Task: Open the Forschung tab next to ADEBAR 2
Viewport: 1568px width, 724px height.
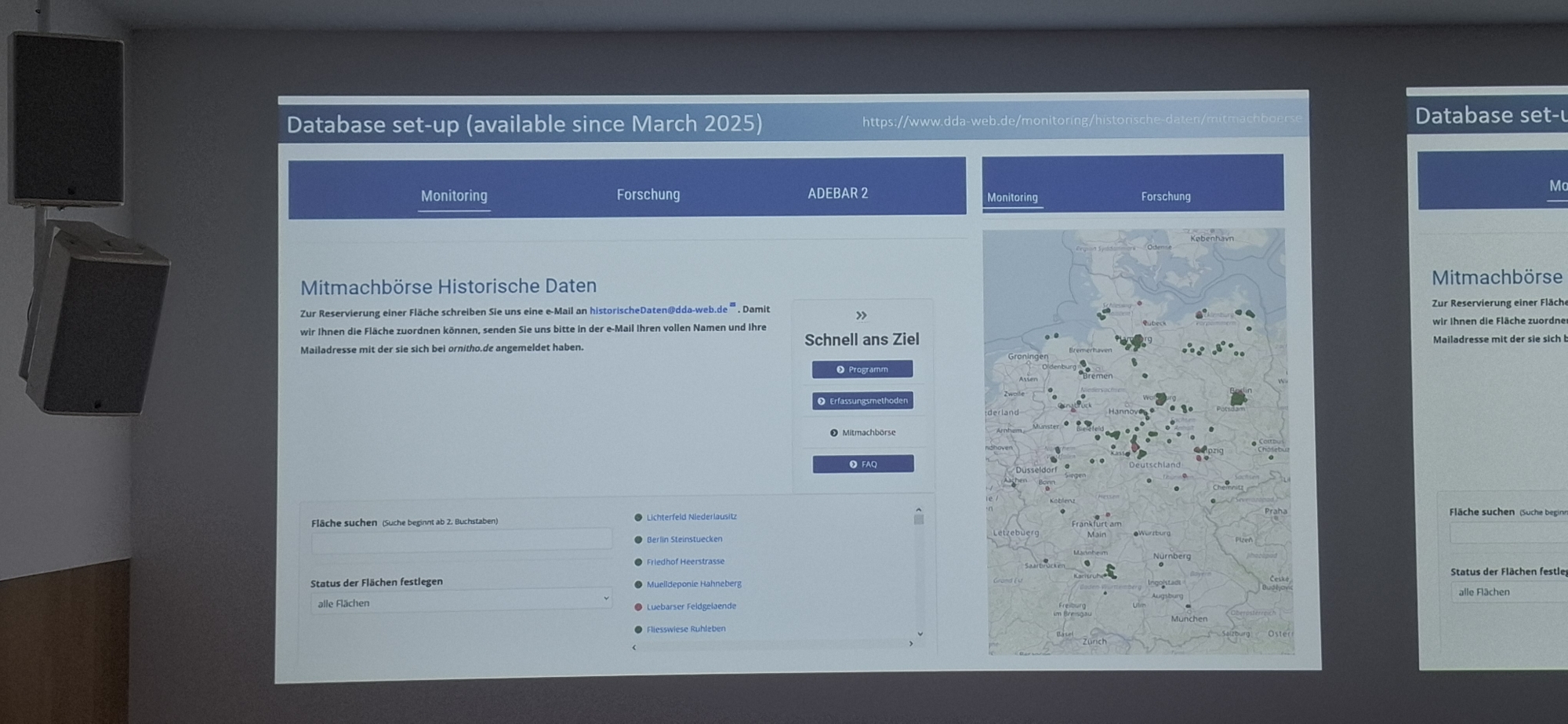Action: pyautogui.click(x=648, y=195)
